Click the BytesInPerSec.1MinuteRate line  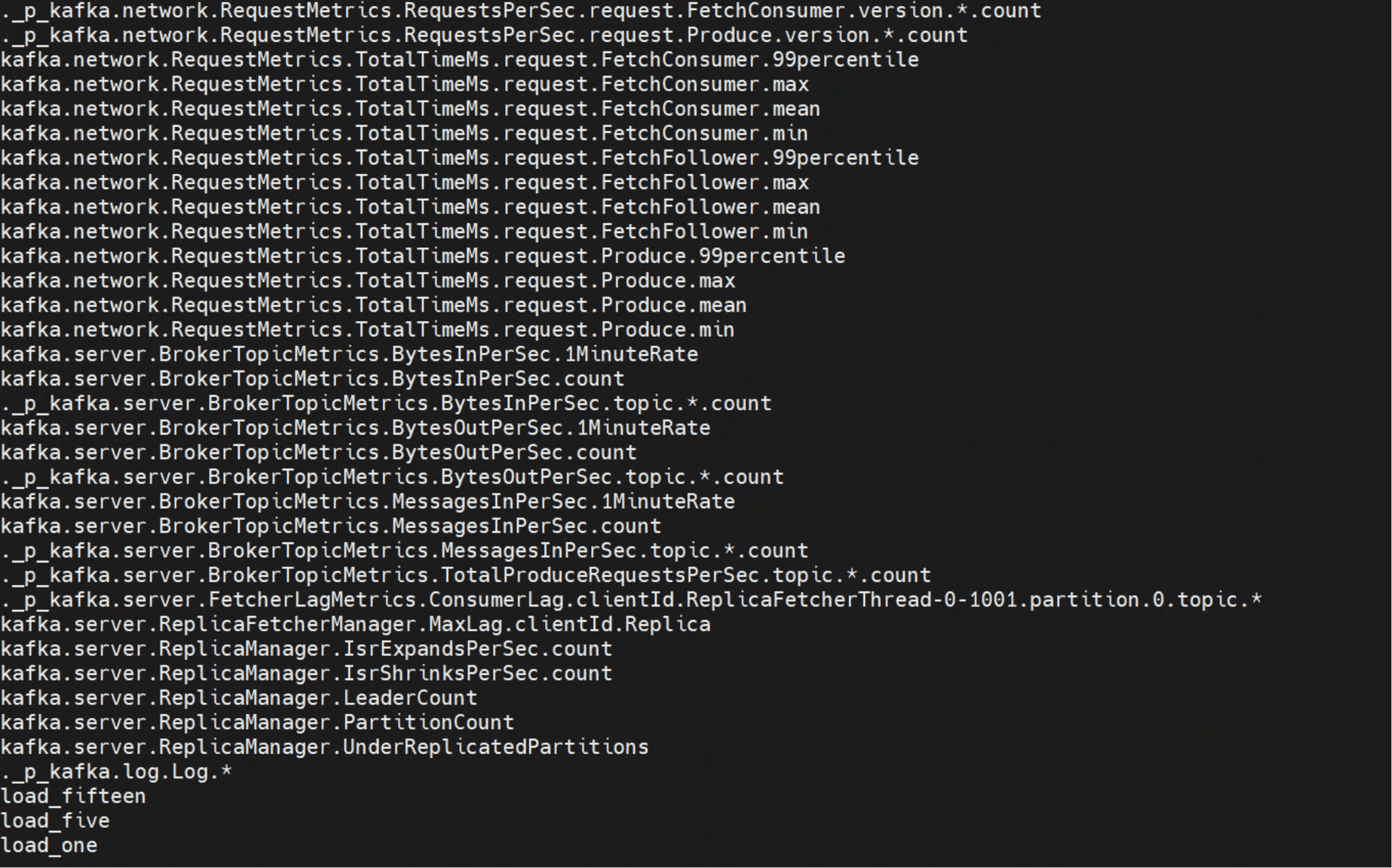pos(349,355)
